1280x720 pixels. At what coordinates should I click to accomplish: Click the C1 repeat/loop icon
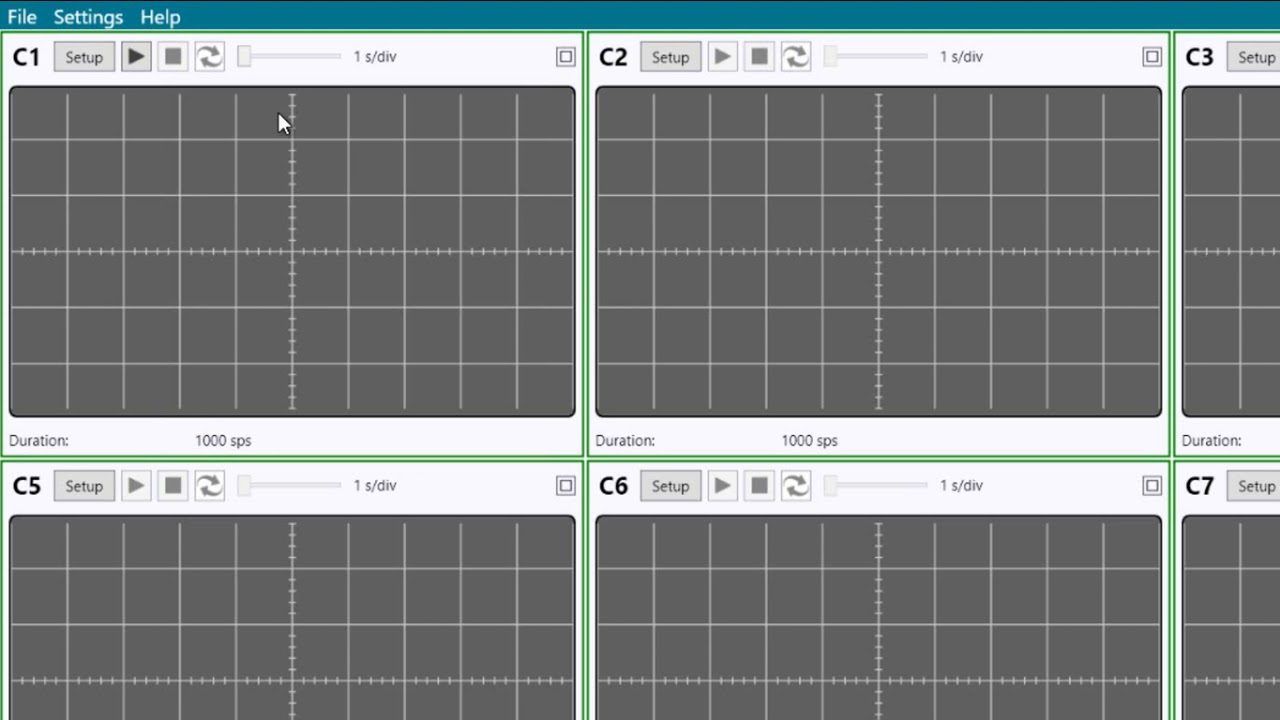click(x=209, y=57)
